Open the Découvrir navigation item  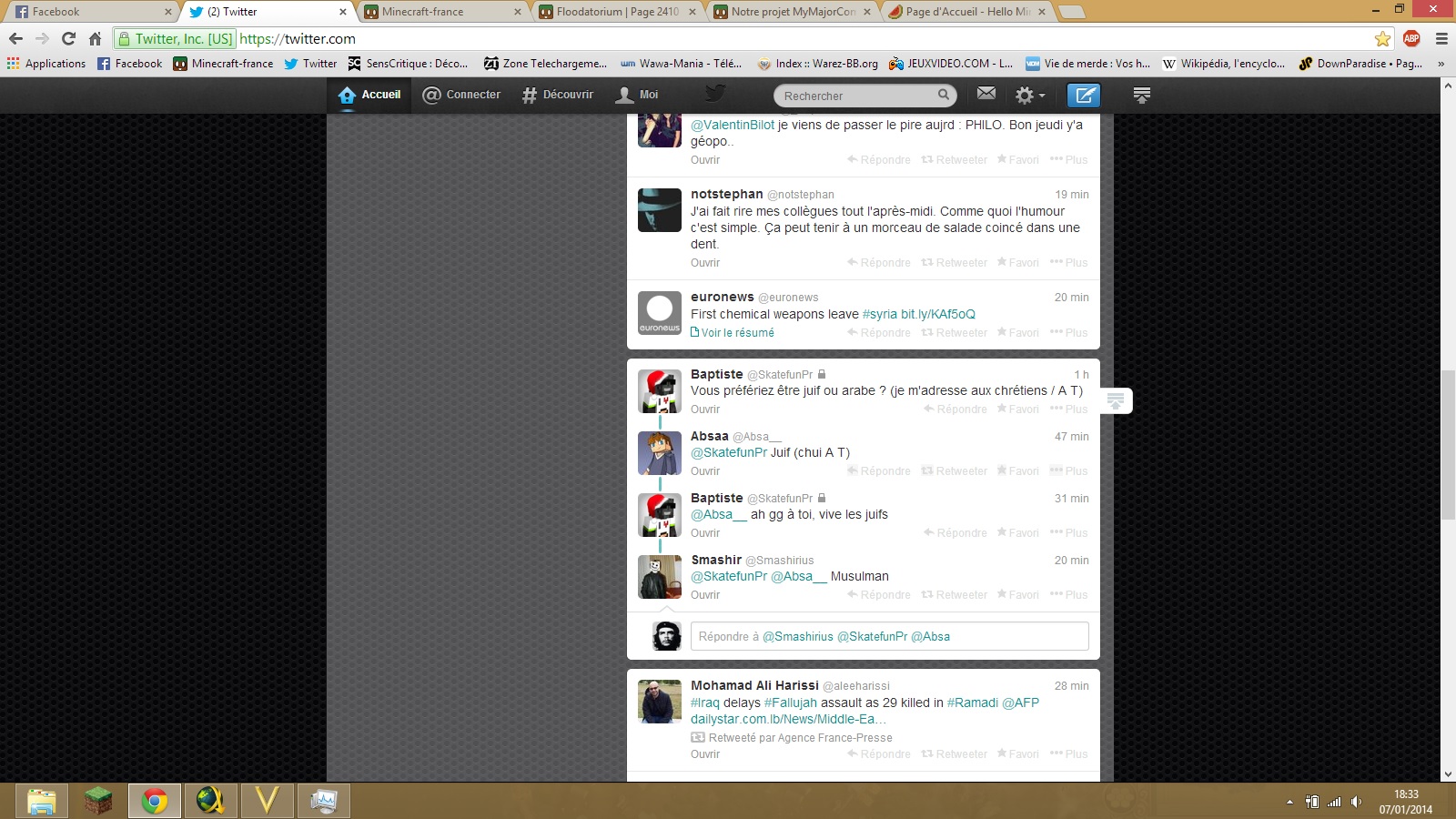point(557,95)
